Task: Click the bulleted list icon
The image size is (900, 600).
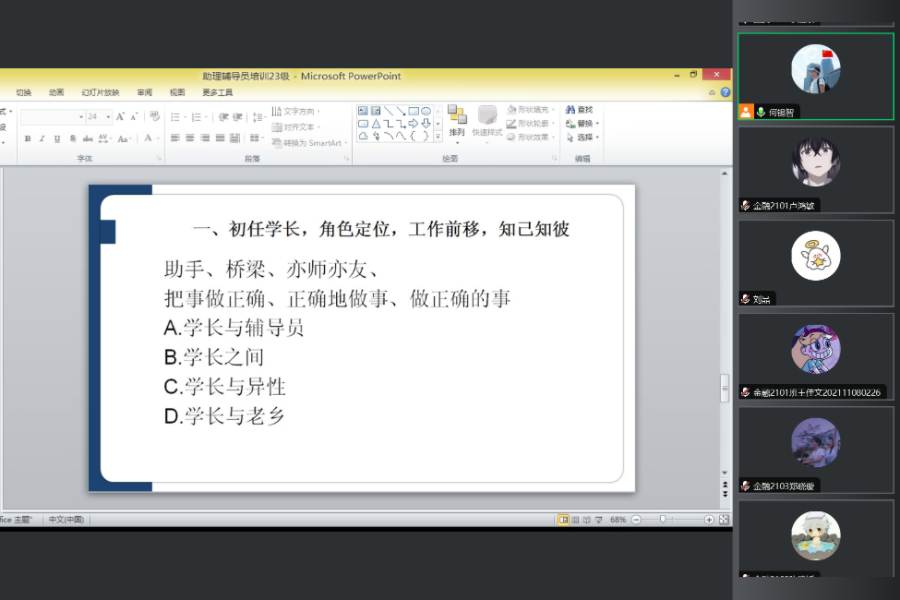Action: [174, 117]
